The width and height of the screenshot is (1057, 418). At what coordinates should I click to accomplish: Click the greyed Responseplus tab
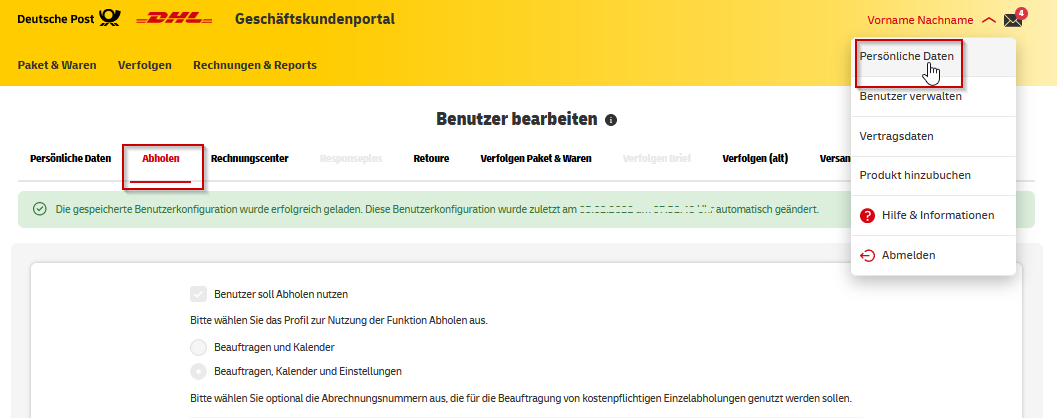[351, 159]
